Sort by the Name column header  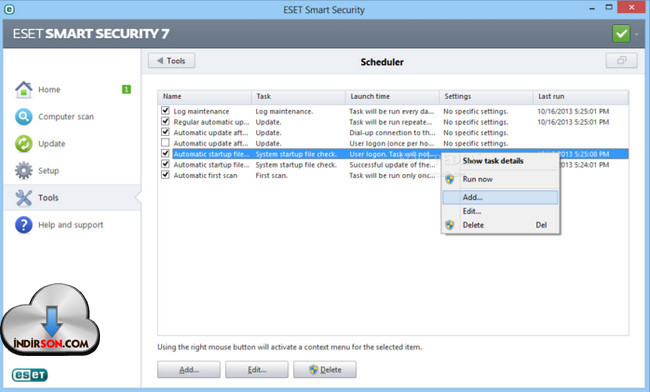[205, 97]
